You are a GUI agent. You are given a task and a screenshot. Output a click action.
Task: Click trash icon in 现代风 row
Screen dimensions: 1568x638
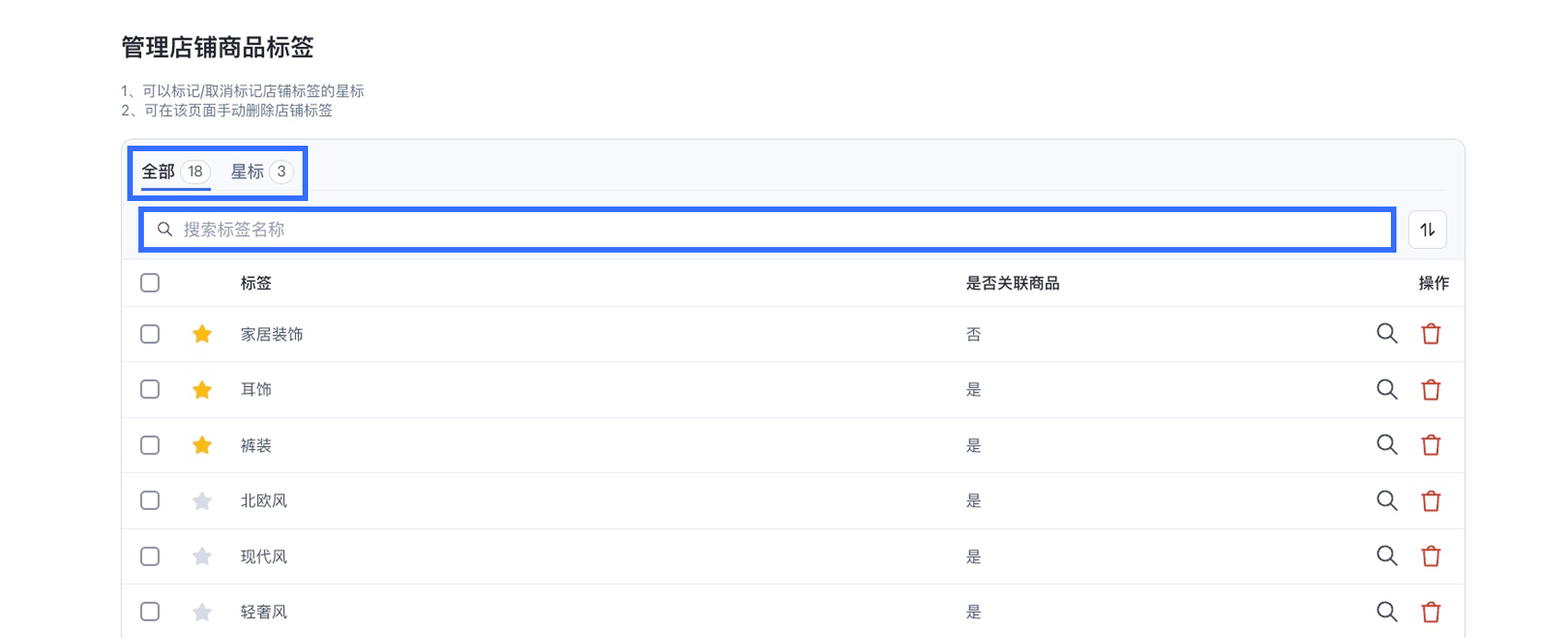1431,557
